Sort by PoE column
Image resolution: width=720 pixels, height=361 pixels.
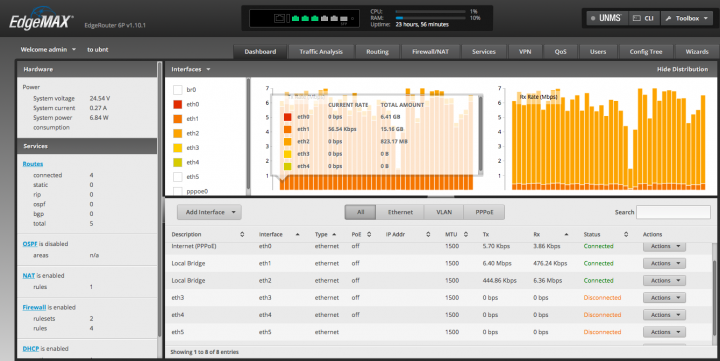pyautogui.click(x=361, y=234)
